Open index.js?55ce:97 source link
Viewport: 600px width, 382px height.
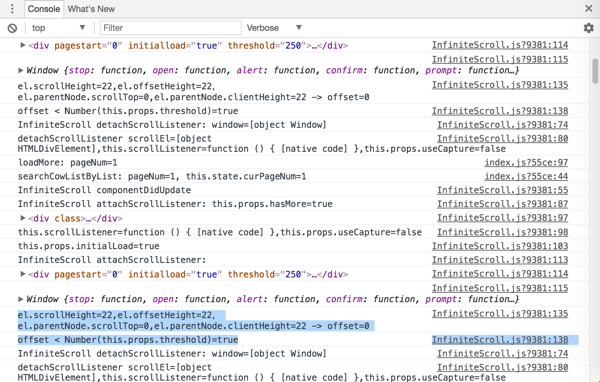point(526,162)
